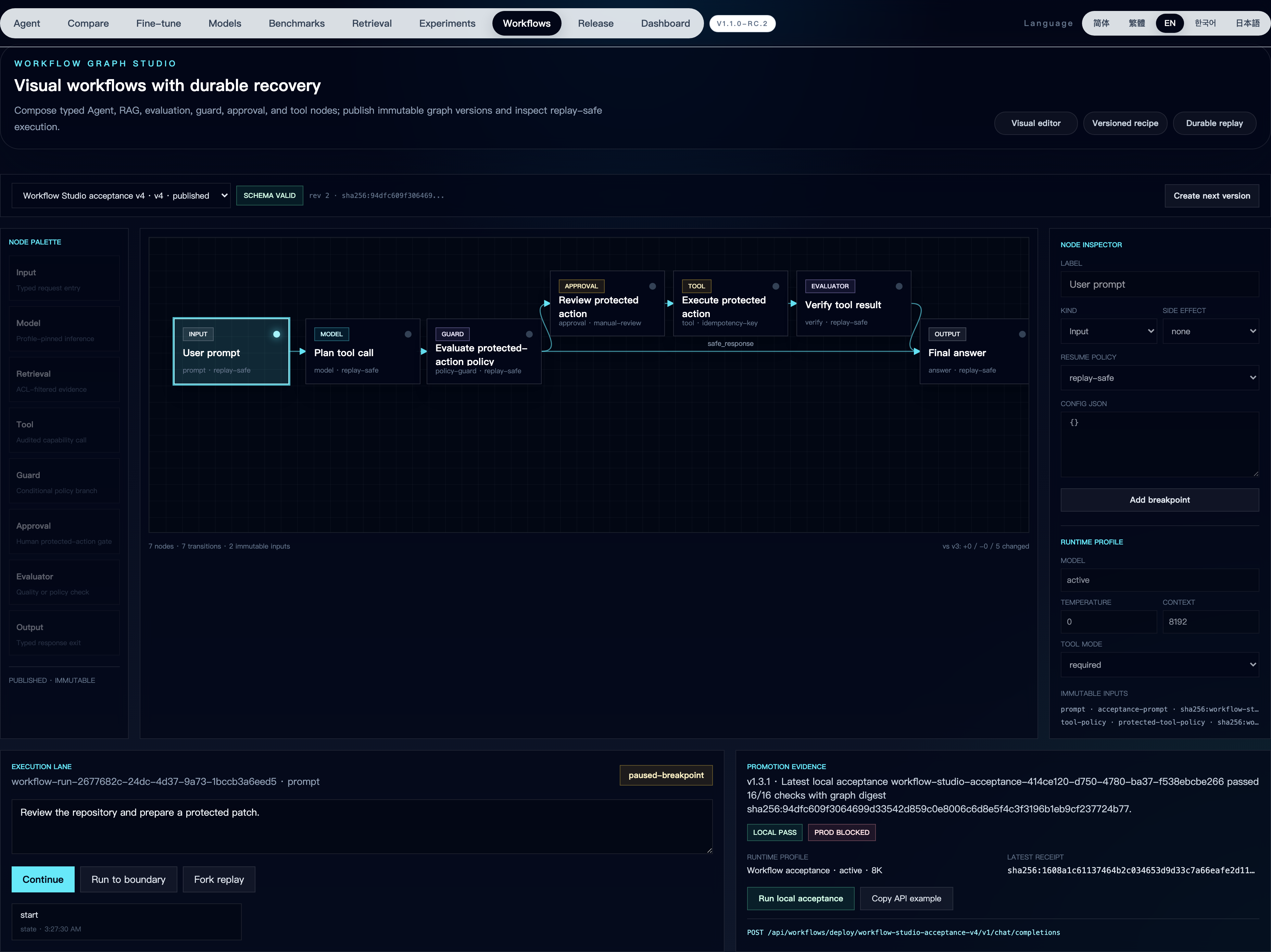Click the TOOL badge on Execute protected action
Viewport: 1271px width, 952px height.
[x=696, y=286]
